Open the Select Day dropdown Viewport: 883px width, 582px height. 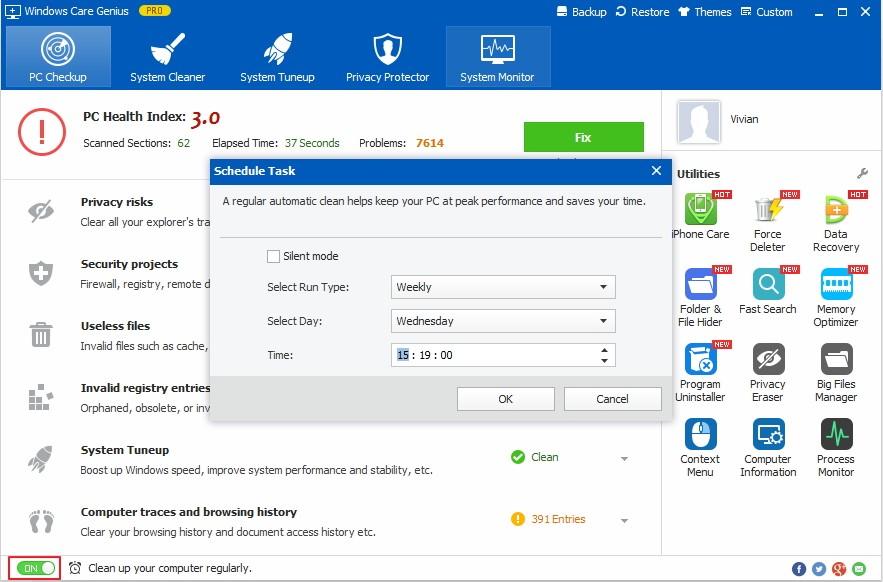pos(503,321)
